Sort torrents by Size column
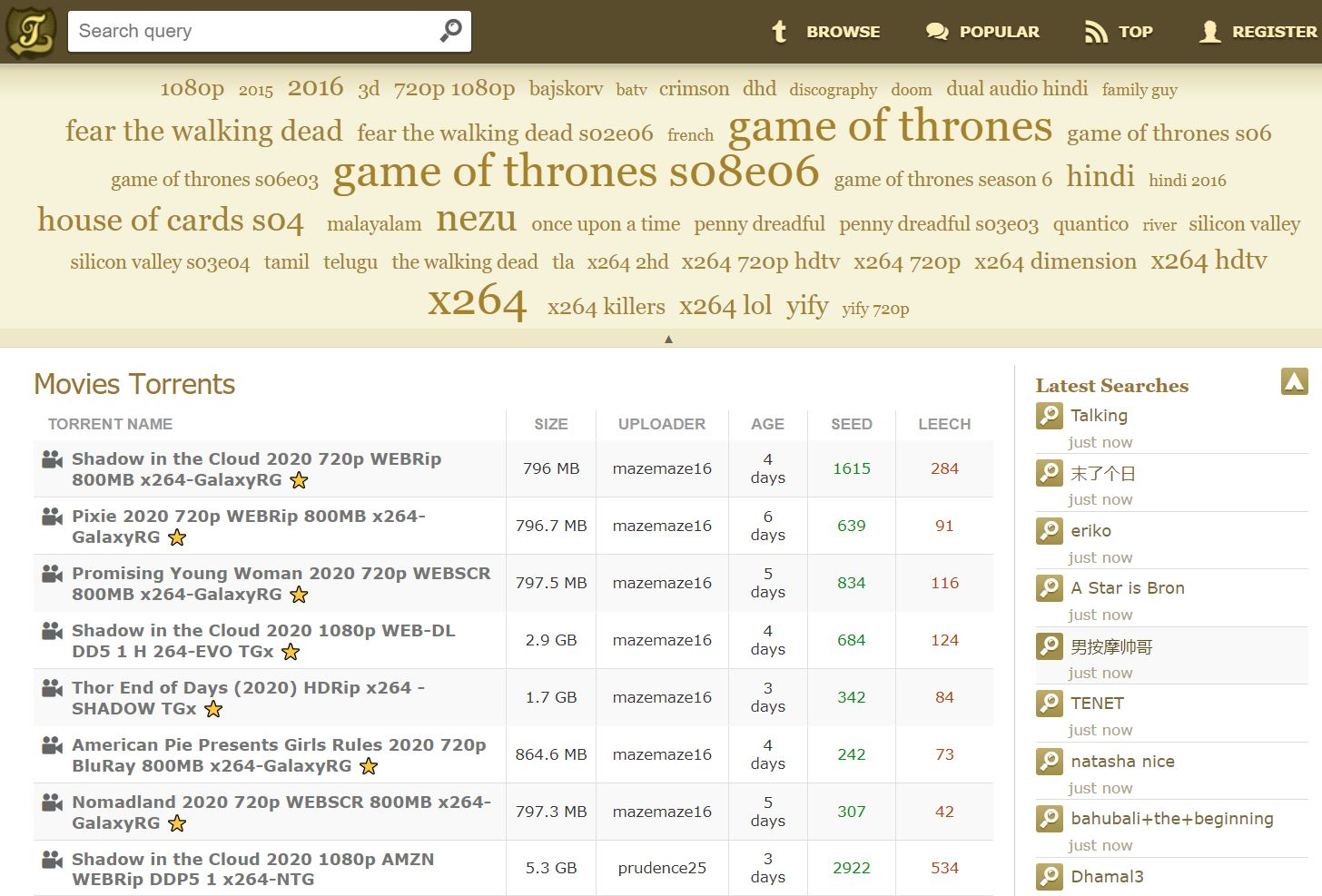The width and height of the screenshot is (1322, 896). 551,424
